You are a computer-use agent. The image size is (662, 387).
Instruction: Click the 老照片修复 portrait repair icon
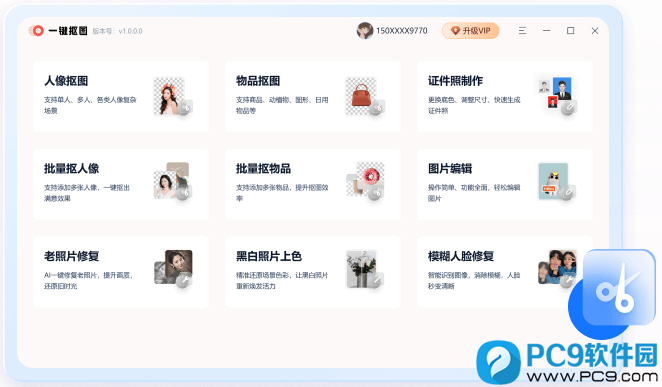[x=174, y=268]
